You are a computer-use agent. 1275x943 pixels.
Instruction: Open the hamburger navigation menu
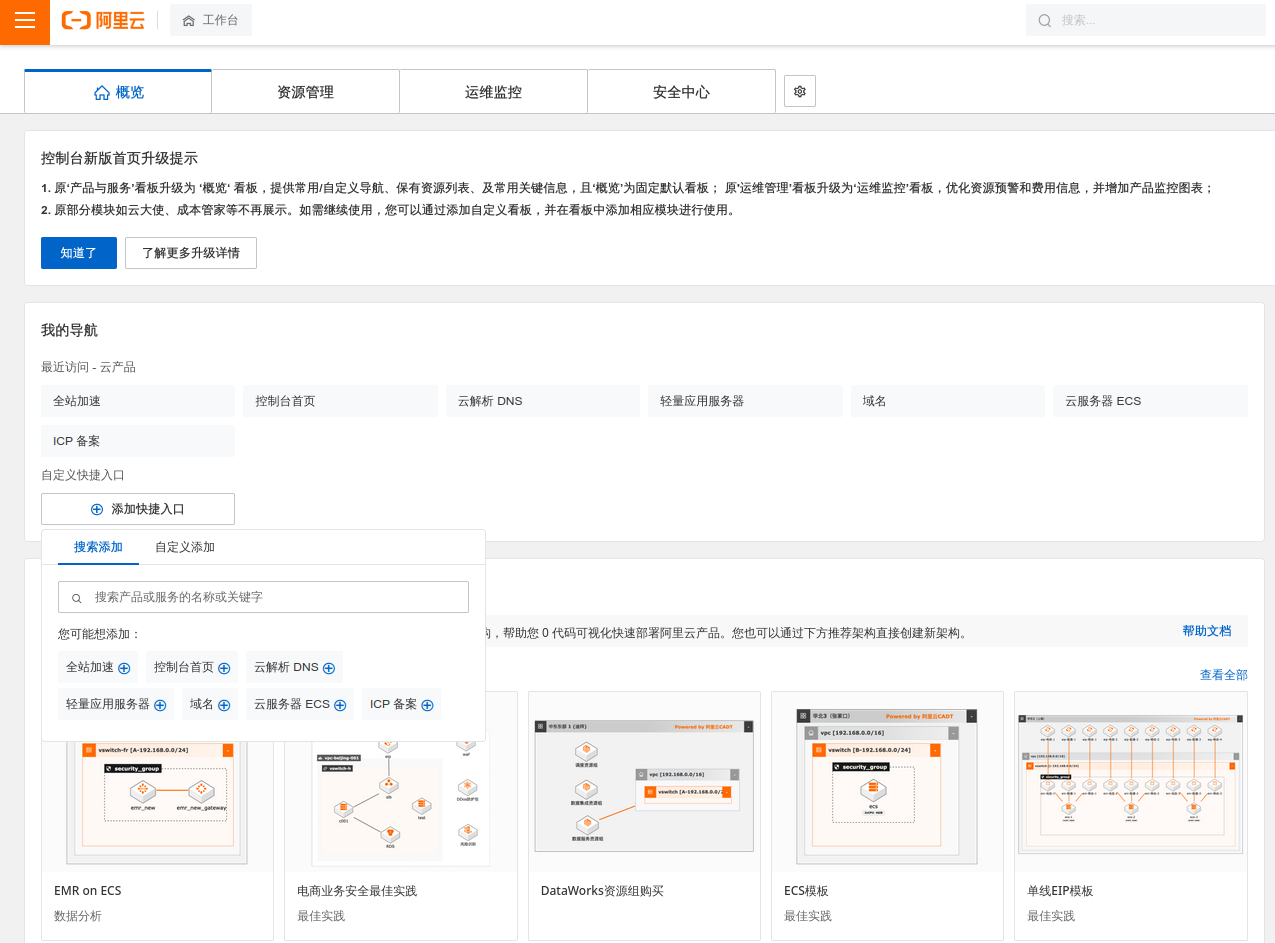(x=24, y=21)
